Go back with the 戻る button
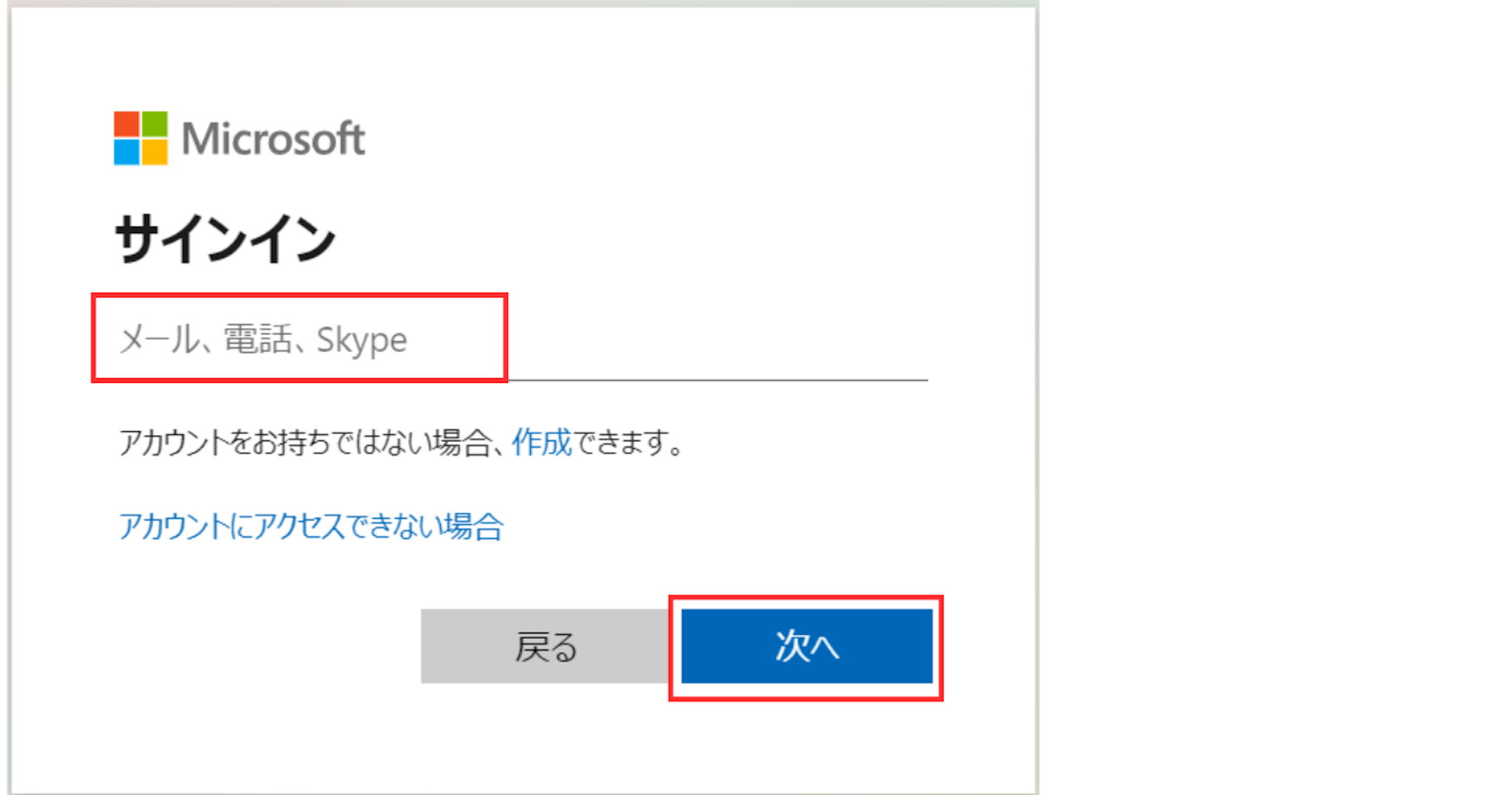 [546, 646]
